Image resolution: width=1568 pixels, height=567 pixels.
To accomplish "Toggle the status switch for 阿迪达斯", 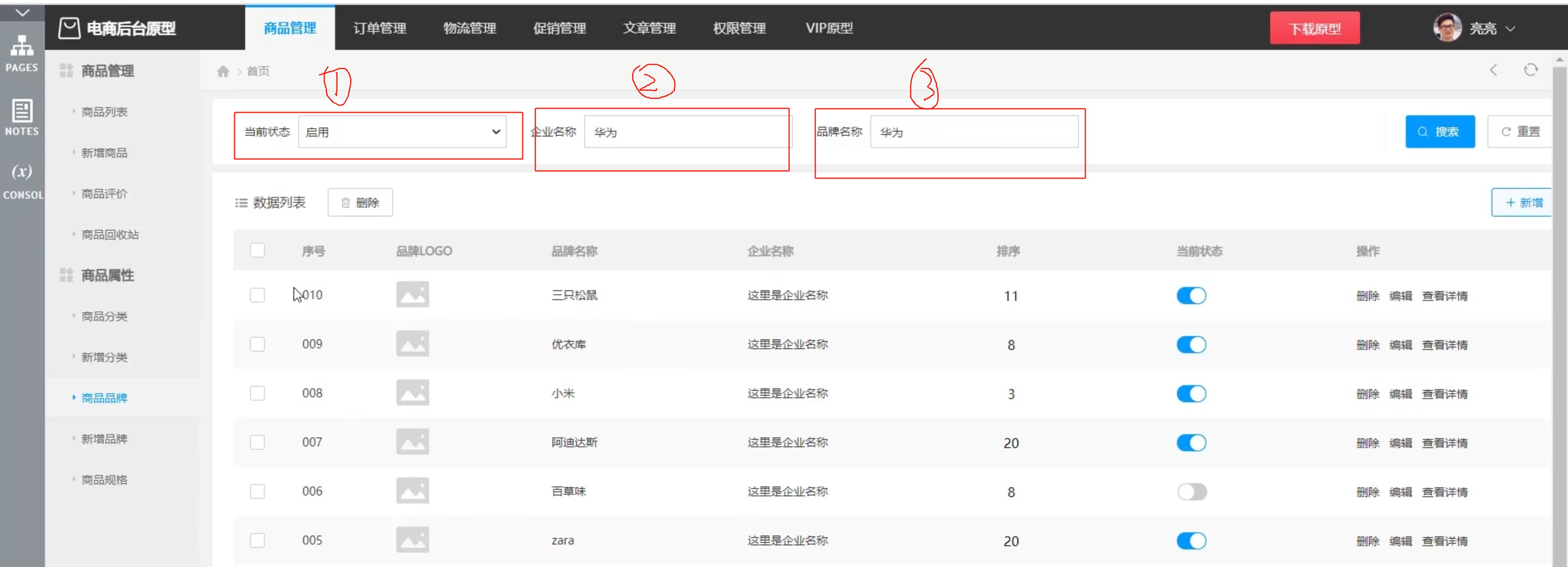I will point(1191,443).
